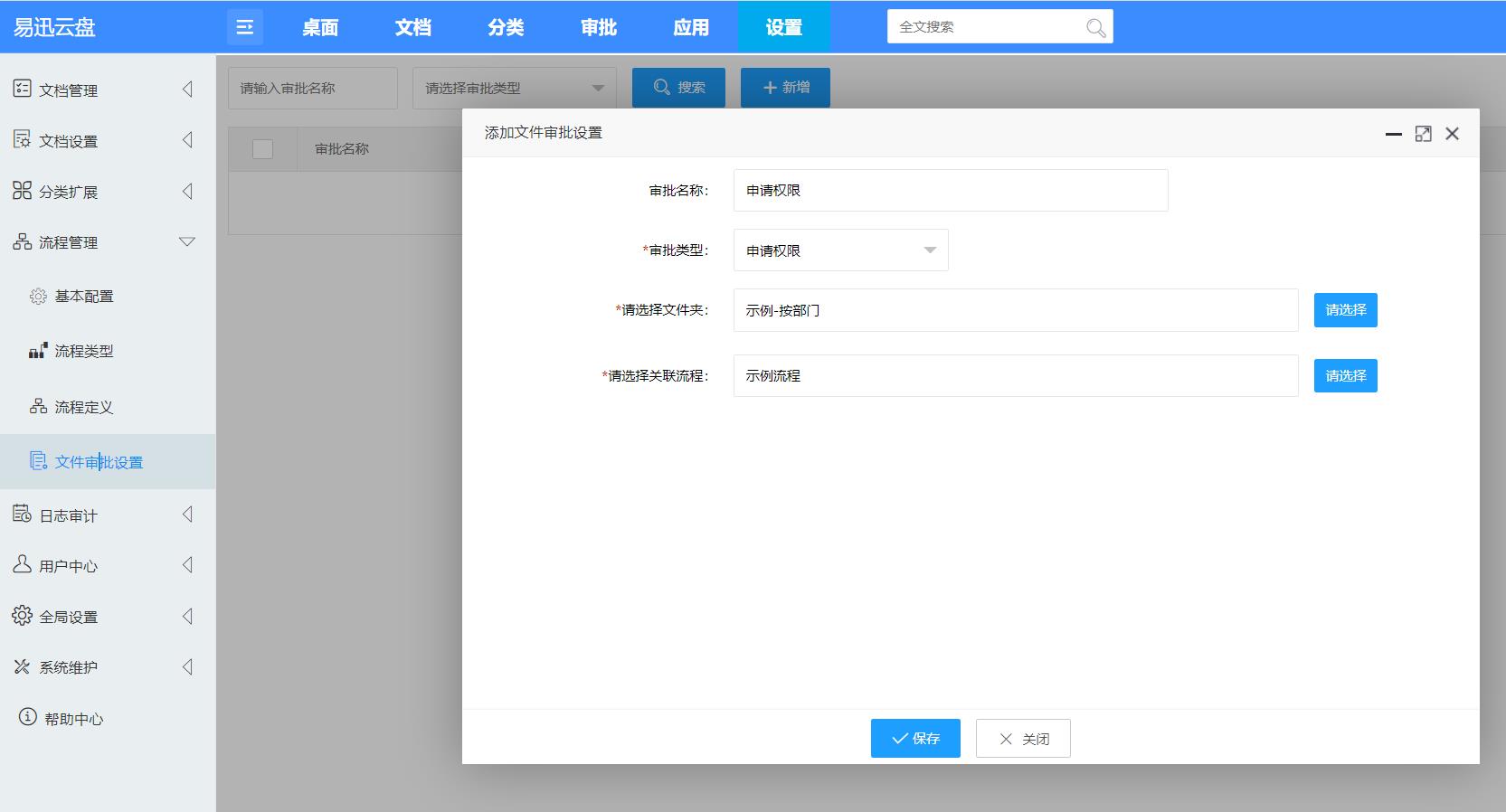This screenshot has width=1506, height=812.
Task: Click 请选择 next to folder field
Action: (x=1345, y=310)
